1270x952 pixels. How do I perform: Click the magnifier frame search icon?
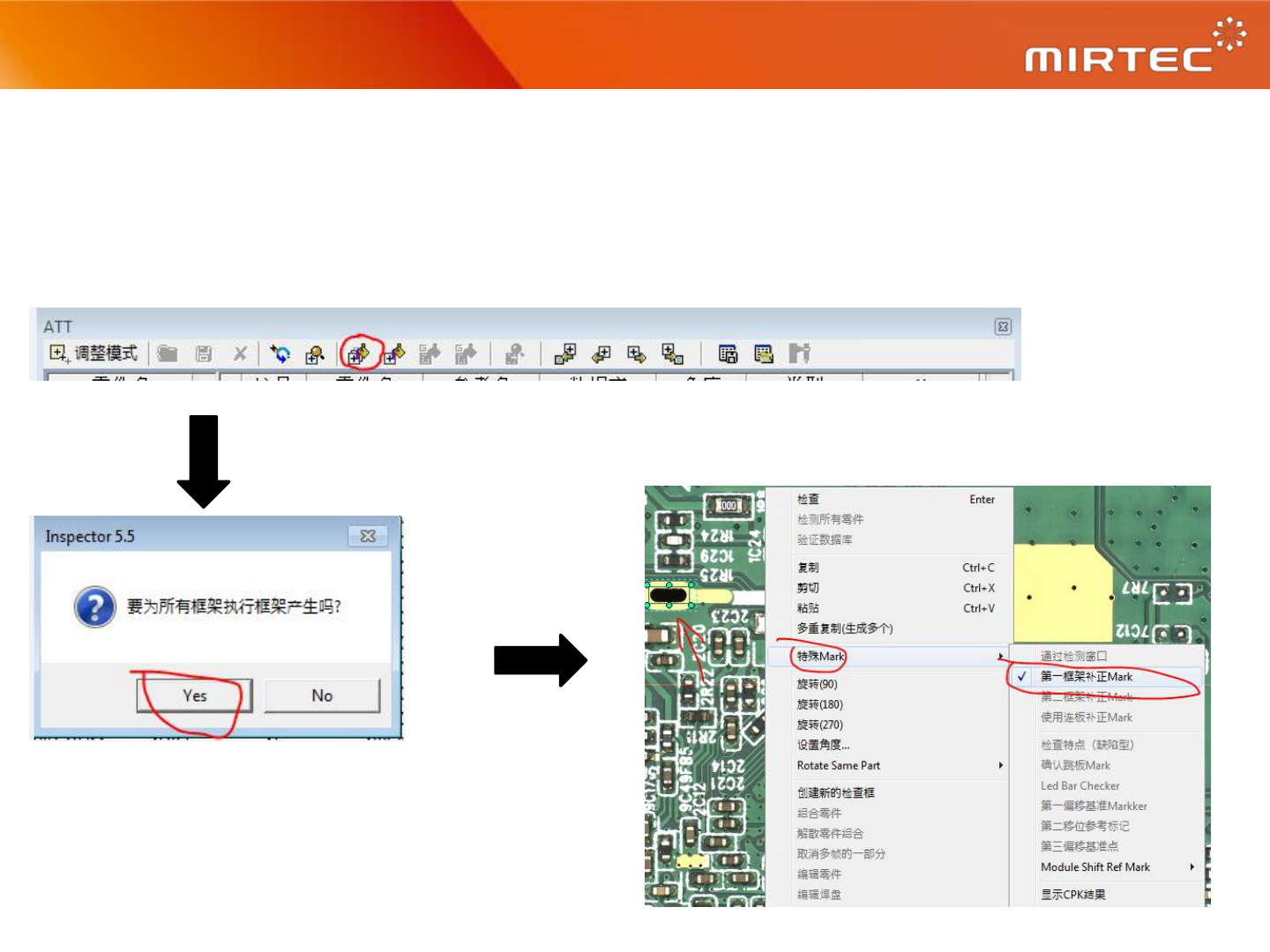[315, 354]
